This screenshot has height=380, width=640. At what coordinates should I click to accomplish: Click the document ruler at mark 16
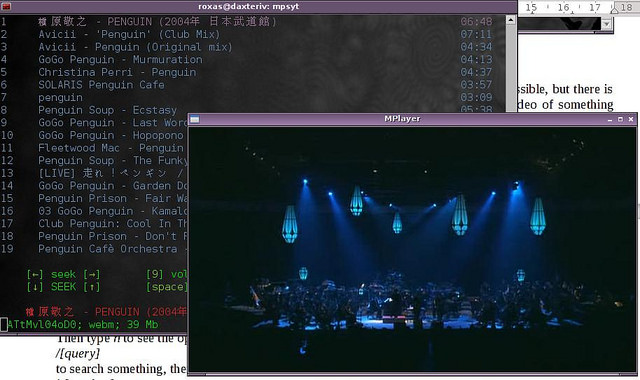[563, 7]
